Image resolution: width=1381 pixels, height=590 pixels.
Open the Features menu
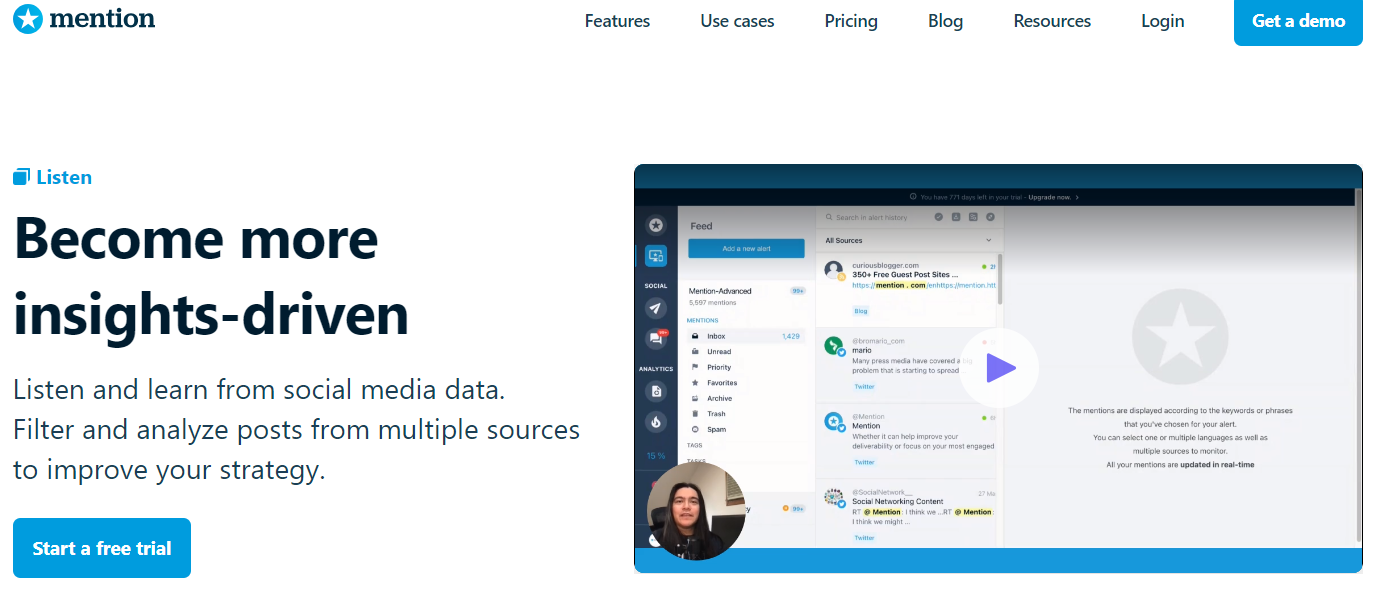(617, 21)
